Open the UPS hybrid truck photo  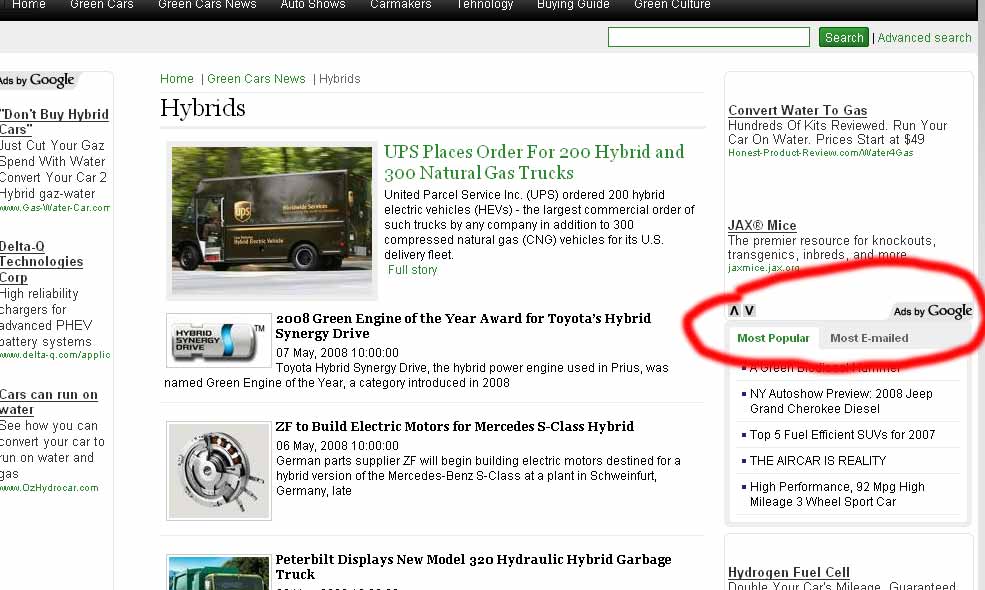coord(272,221)
